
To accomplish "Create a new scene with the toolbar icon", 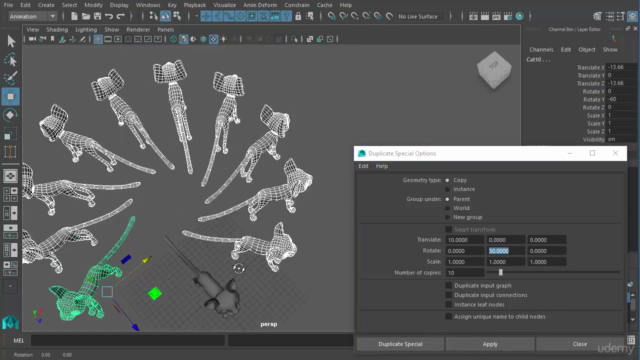I will [74, 16].
